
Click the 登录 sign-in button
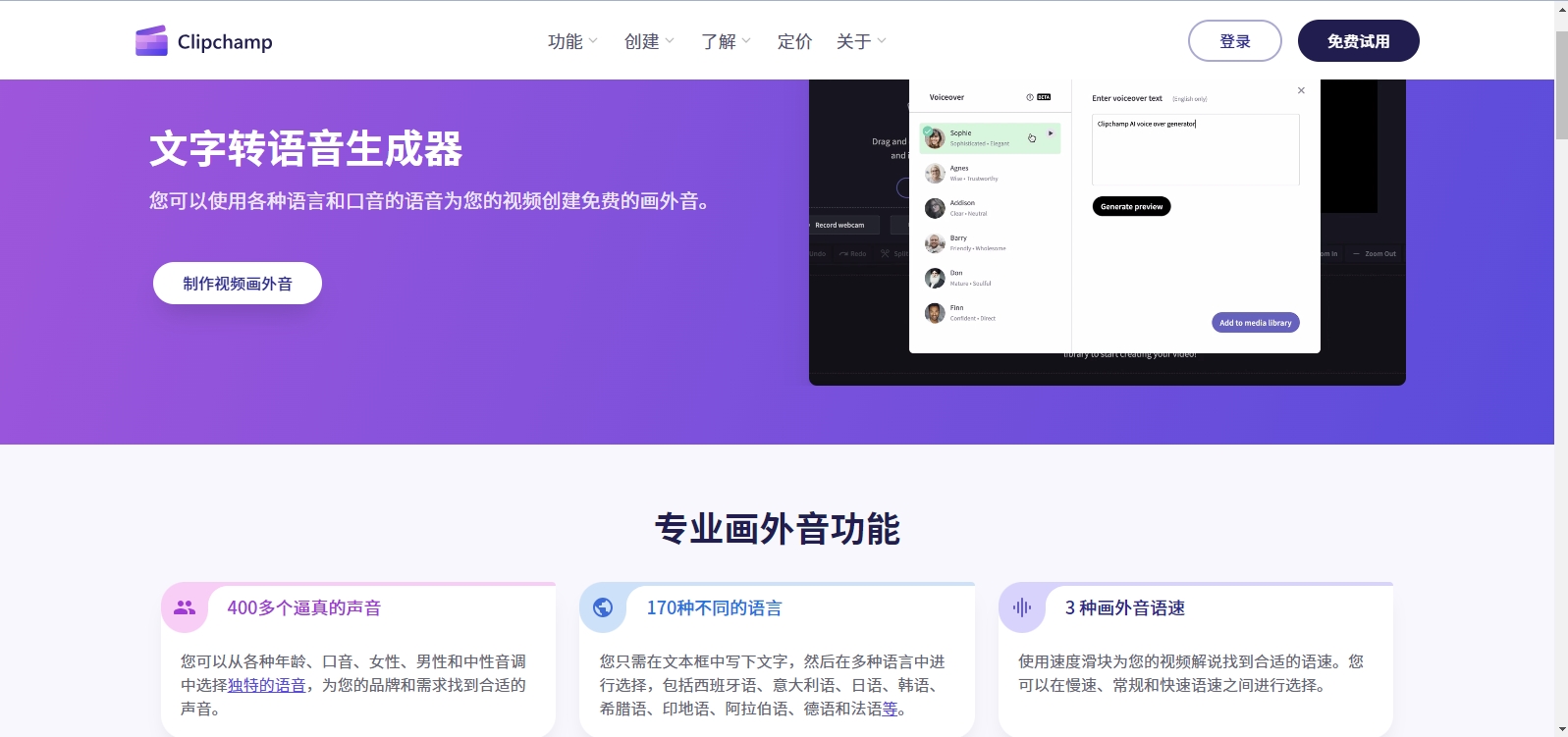click(1234, 41)
